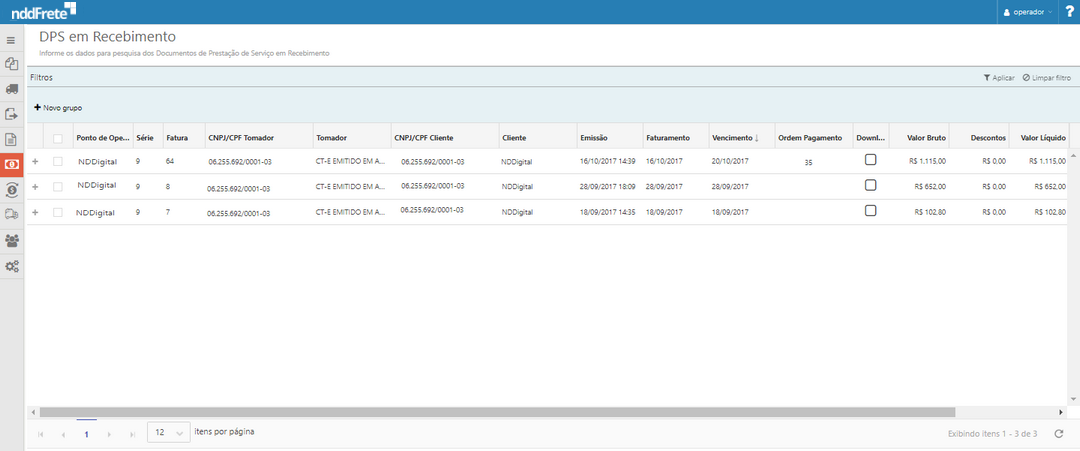
Task: Click the users group sidebar icon
Action: 11,240
